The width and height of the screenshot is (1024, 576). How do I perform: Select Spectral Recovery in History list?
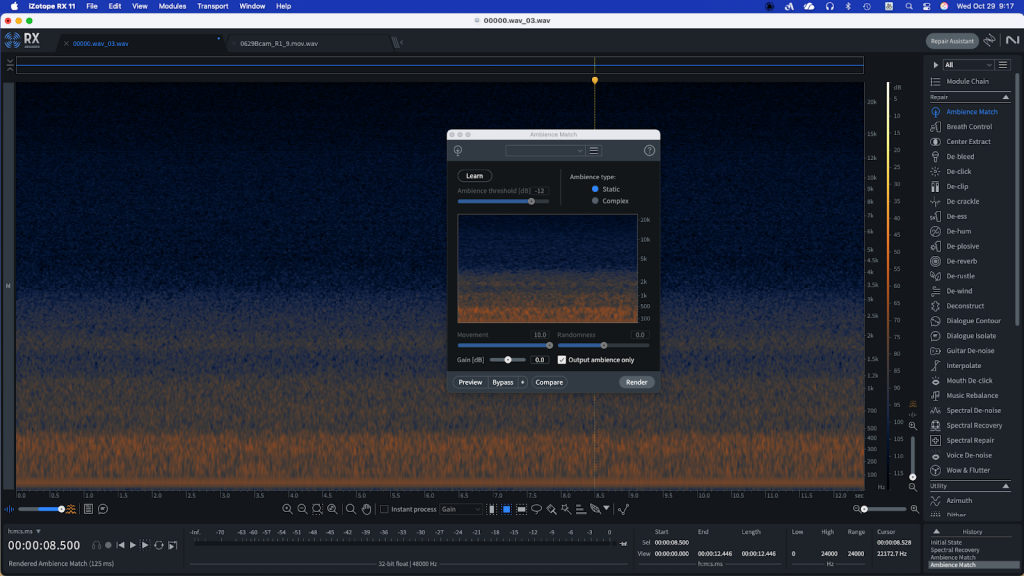pos(953,550)
